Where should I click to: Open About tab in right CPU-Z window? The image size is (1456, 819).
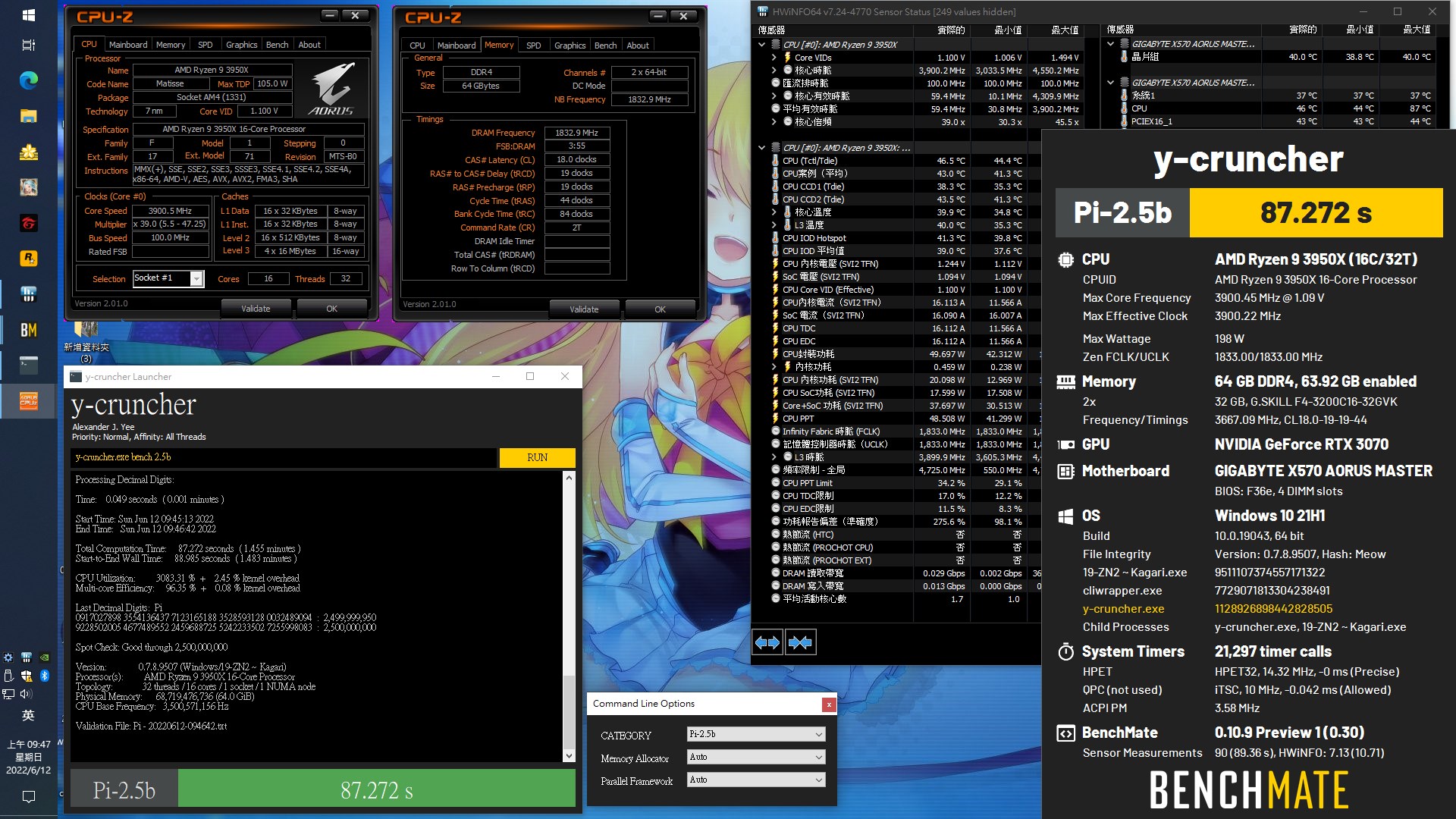tap(638, 45)
